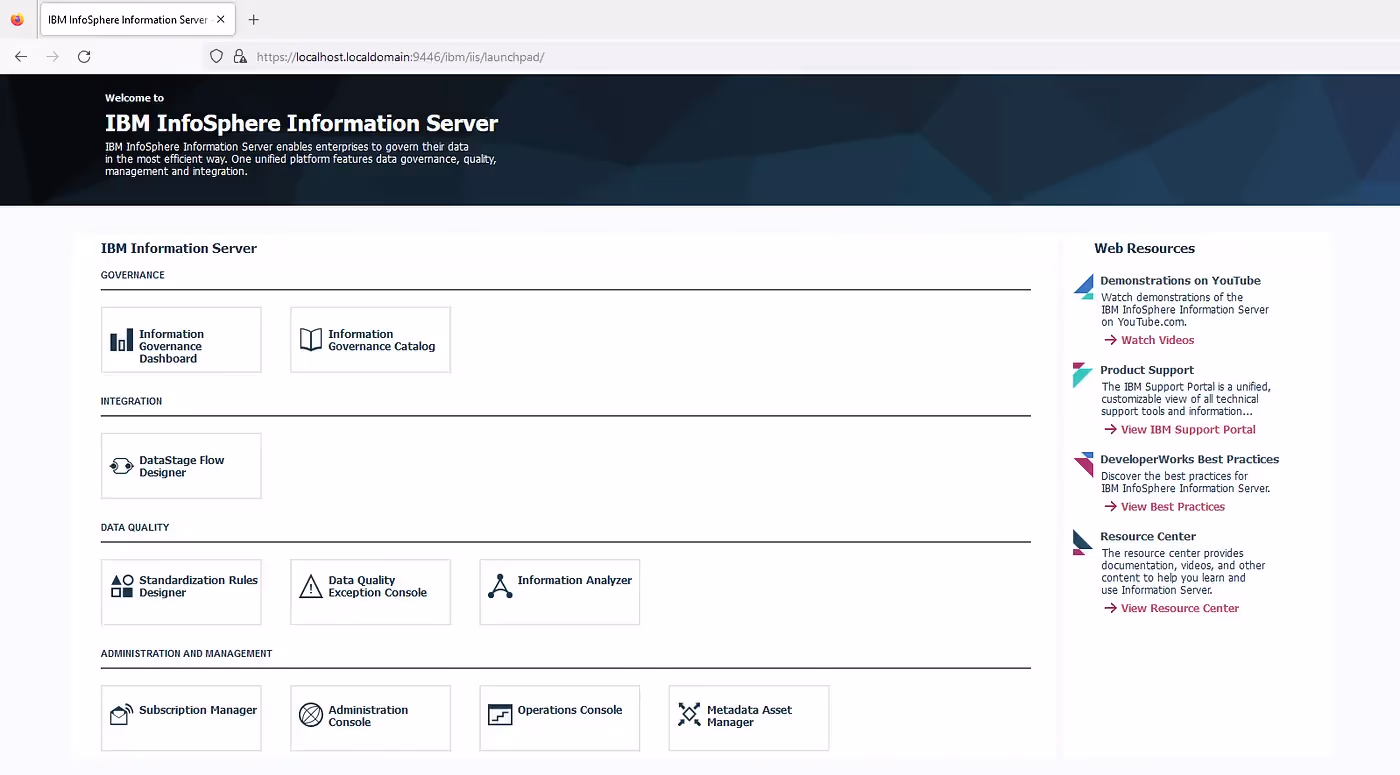This screenshot has height=775, width=1400.
Task: Launch the Information Analyzer tile
Action: (559, 592)
